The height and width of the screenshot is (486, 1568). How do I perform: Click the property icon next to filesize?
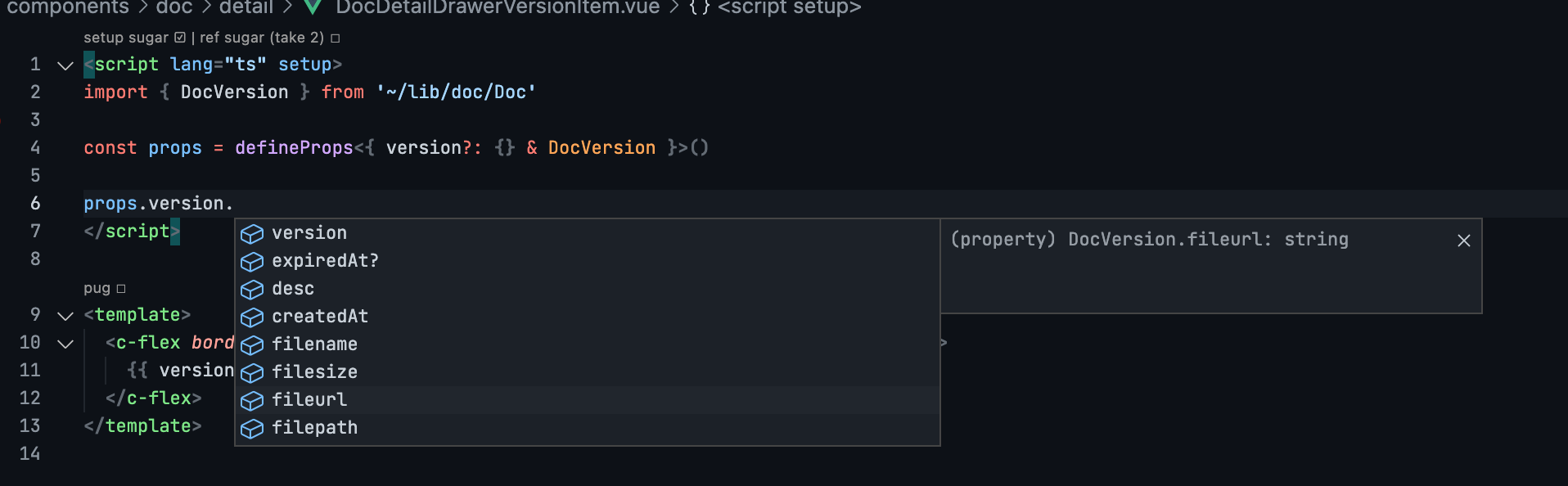pyautogui.click(x=251, y=373)
